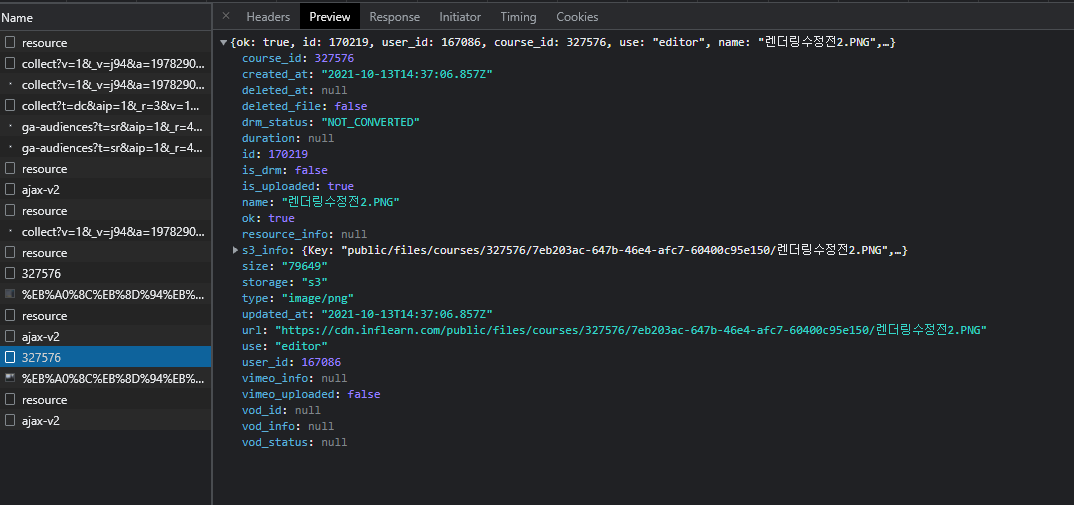Click the drm_status "NOT_CONVERTED" value

pos(368,122)
